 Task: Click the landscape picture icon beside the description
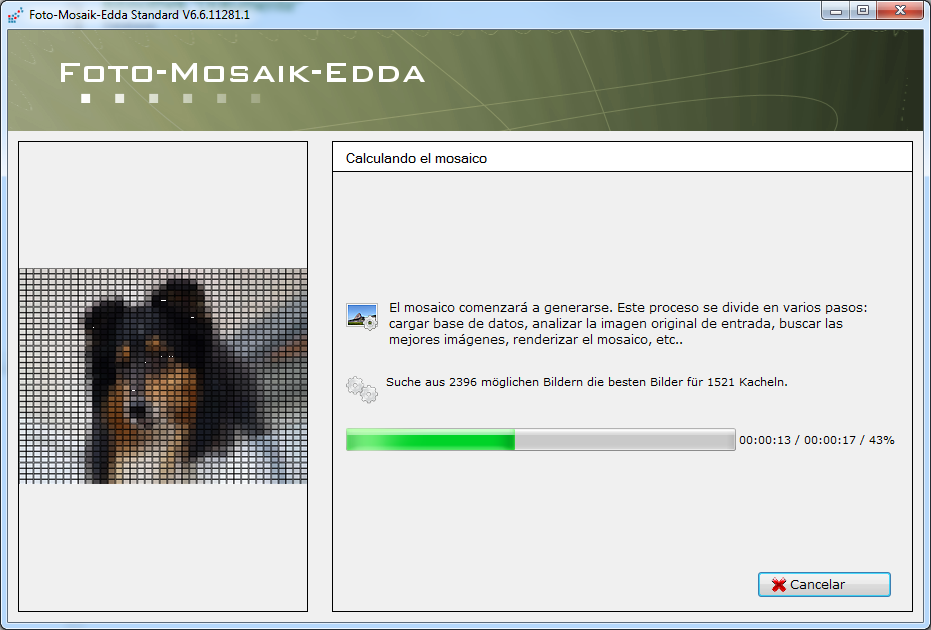coord(362,316)
